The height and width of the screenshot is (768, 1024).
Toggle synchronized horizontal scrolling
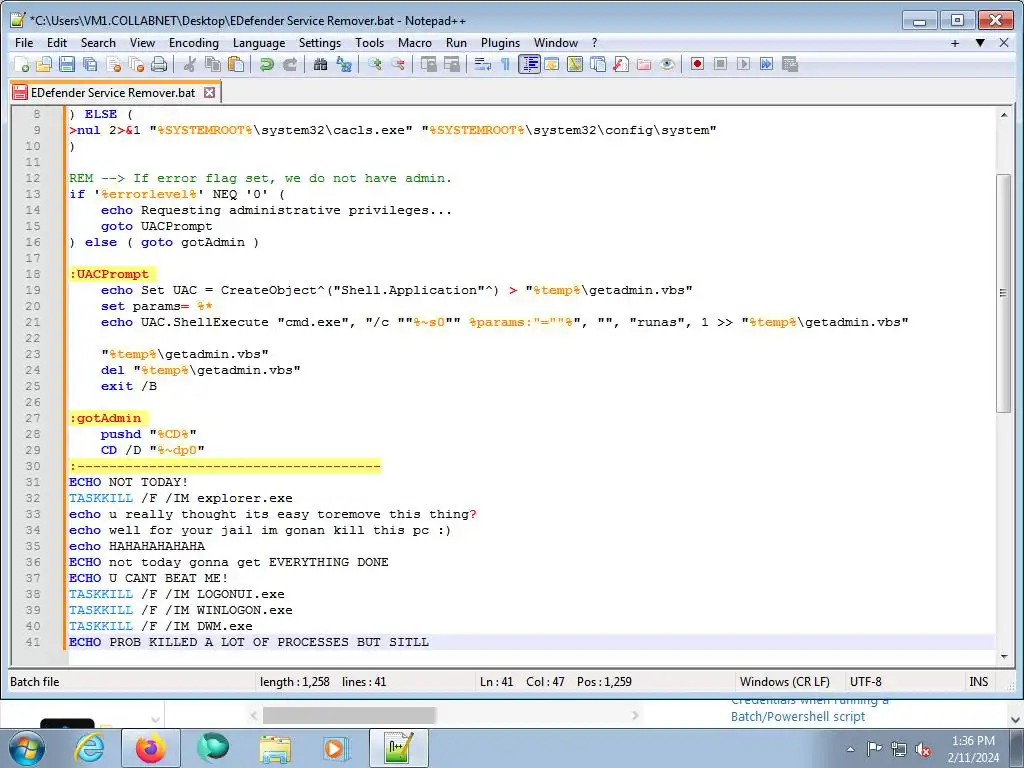(451, 64)
